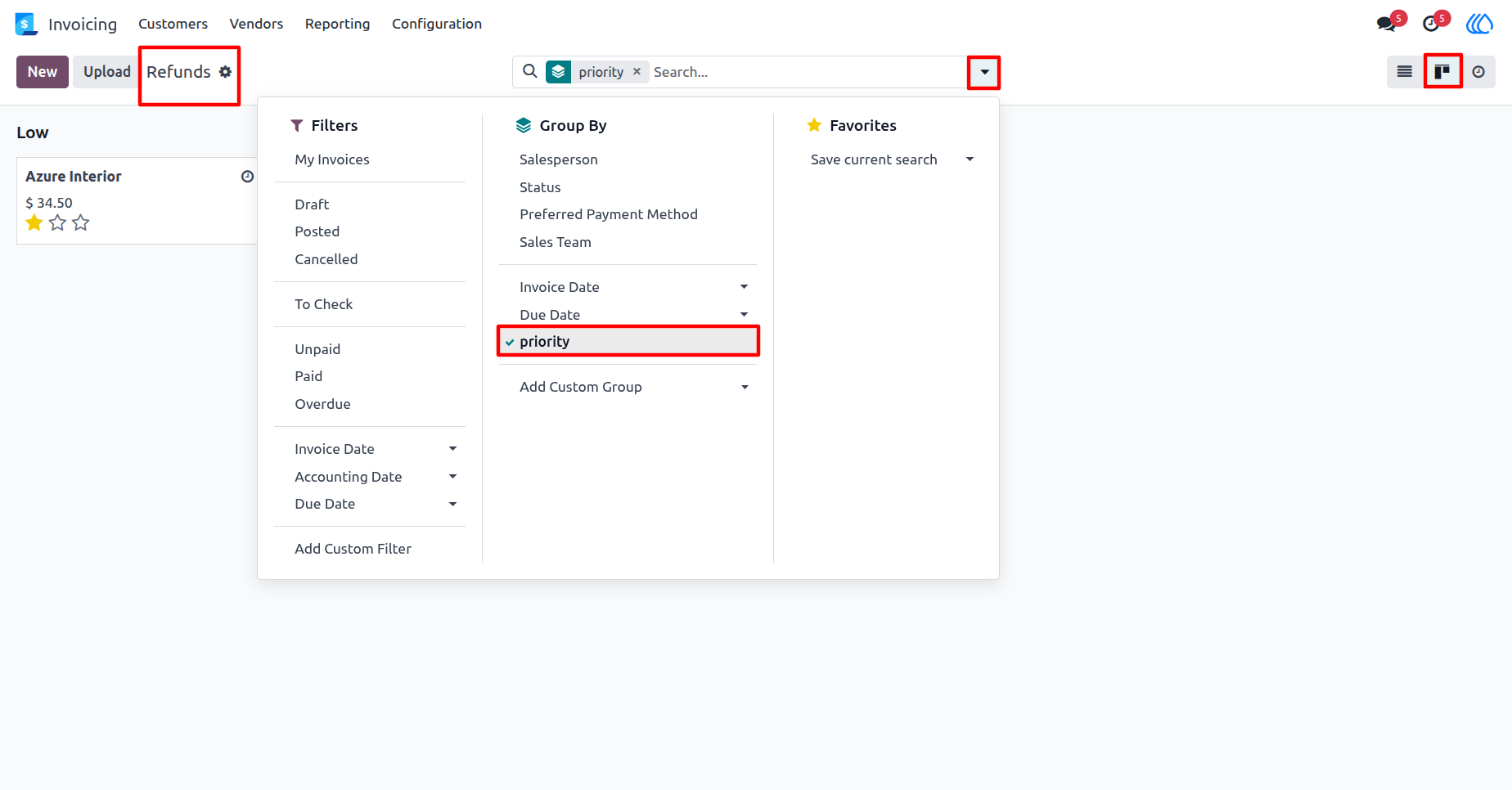Switch to kanban view
The width and height of the screenshot is (1512, 790).
(x=1442, y=72)
